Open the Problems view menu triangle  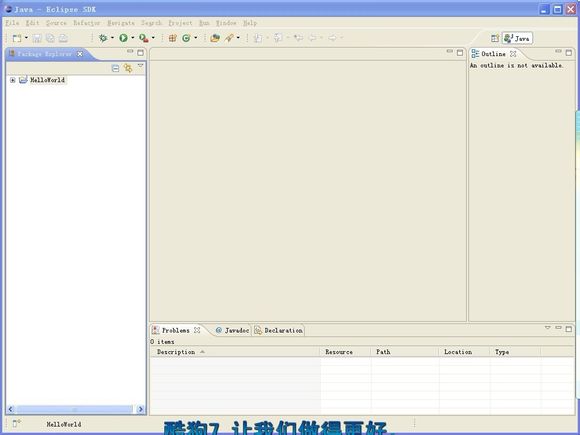(548, 328)
